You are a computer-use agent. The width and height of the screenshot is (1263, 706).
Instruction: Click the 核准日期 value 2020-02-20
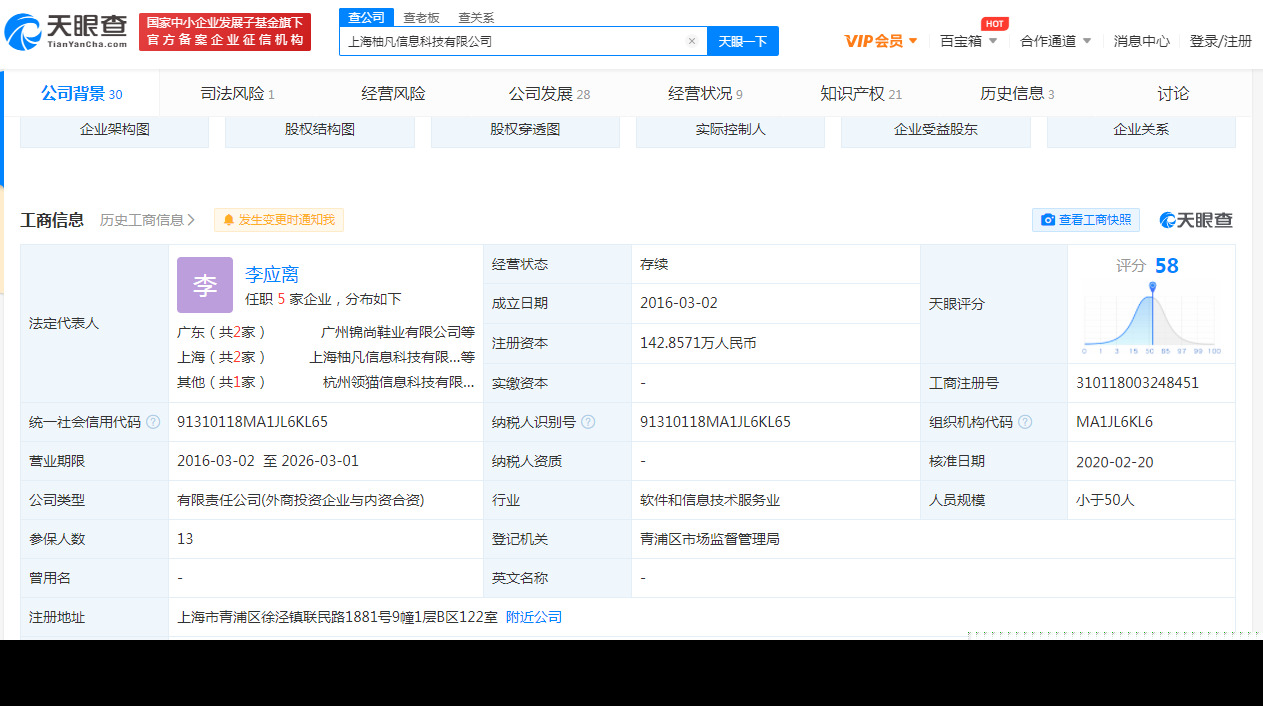(x=1115, y=461)
